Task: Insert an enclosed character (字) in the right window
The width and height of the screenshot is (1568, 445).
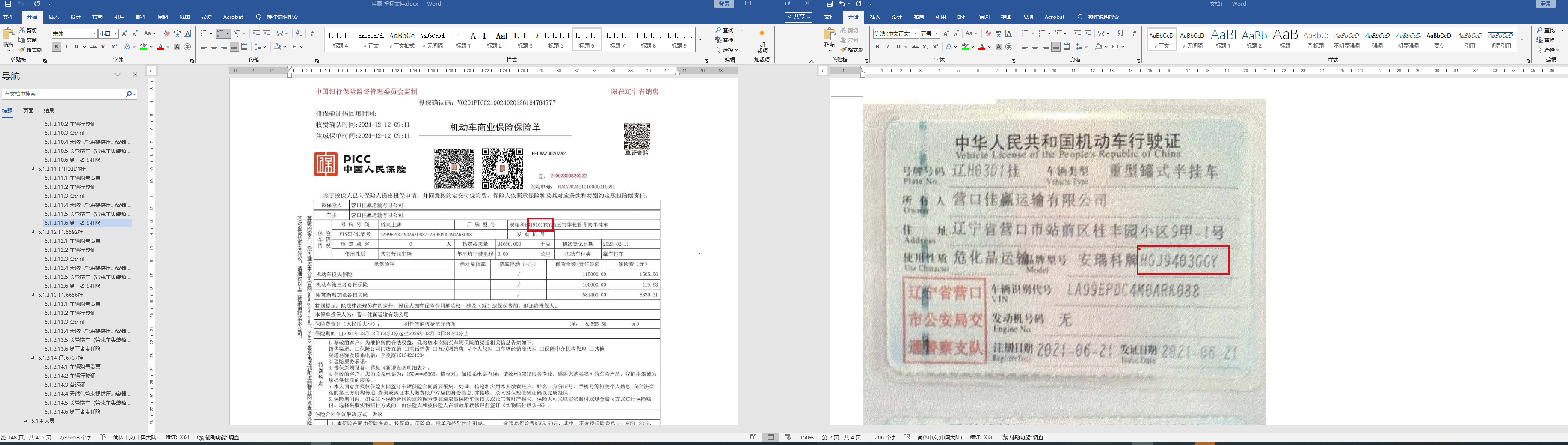Action: (x=1008, y=47)
